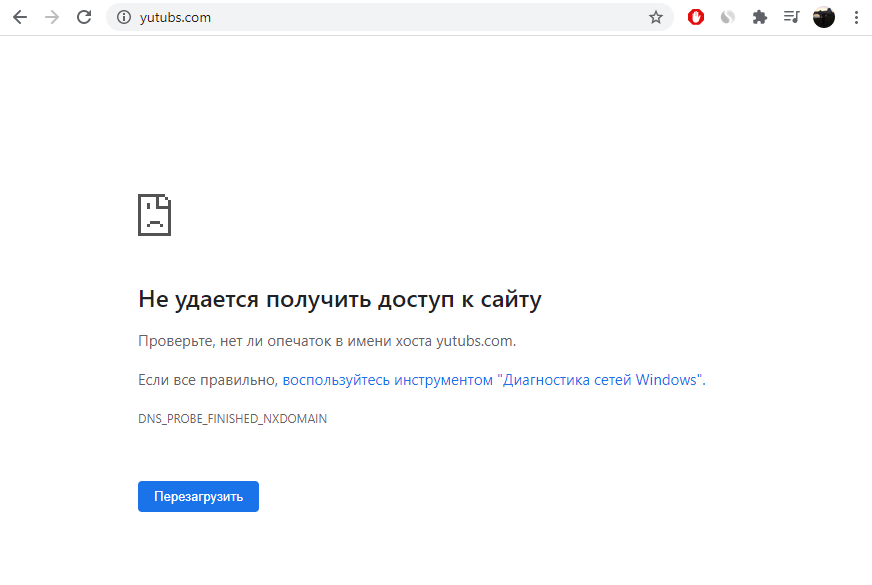Click the DNS_PROBE_FINISHED_NXDOMAIN error code

tap(232, 419)
